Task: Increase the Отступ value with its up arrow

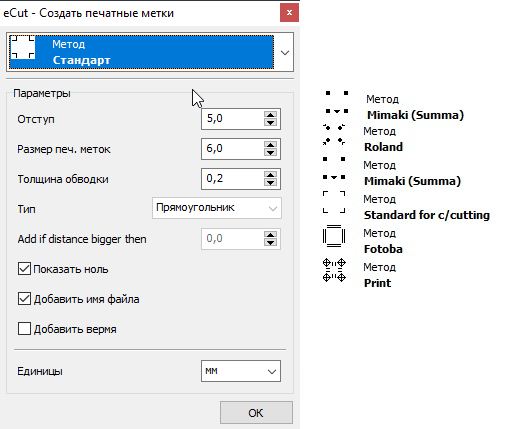Action: tap(270, 115)
